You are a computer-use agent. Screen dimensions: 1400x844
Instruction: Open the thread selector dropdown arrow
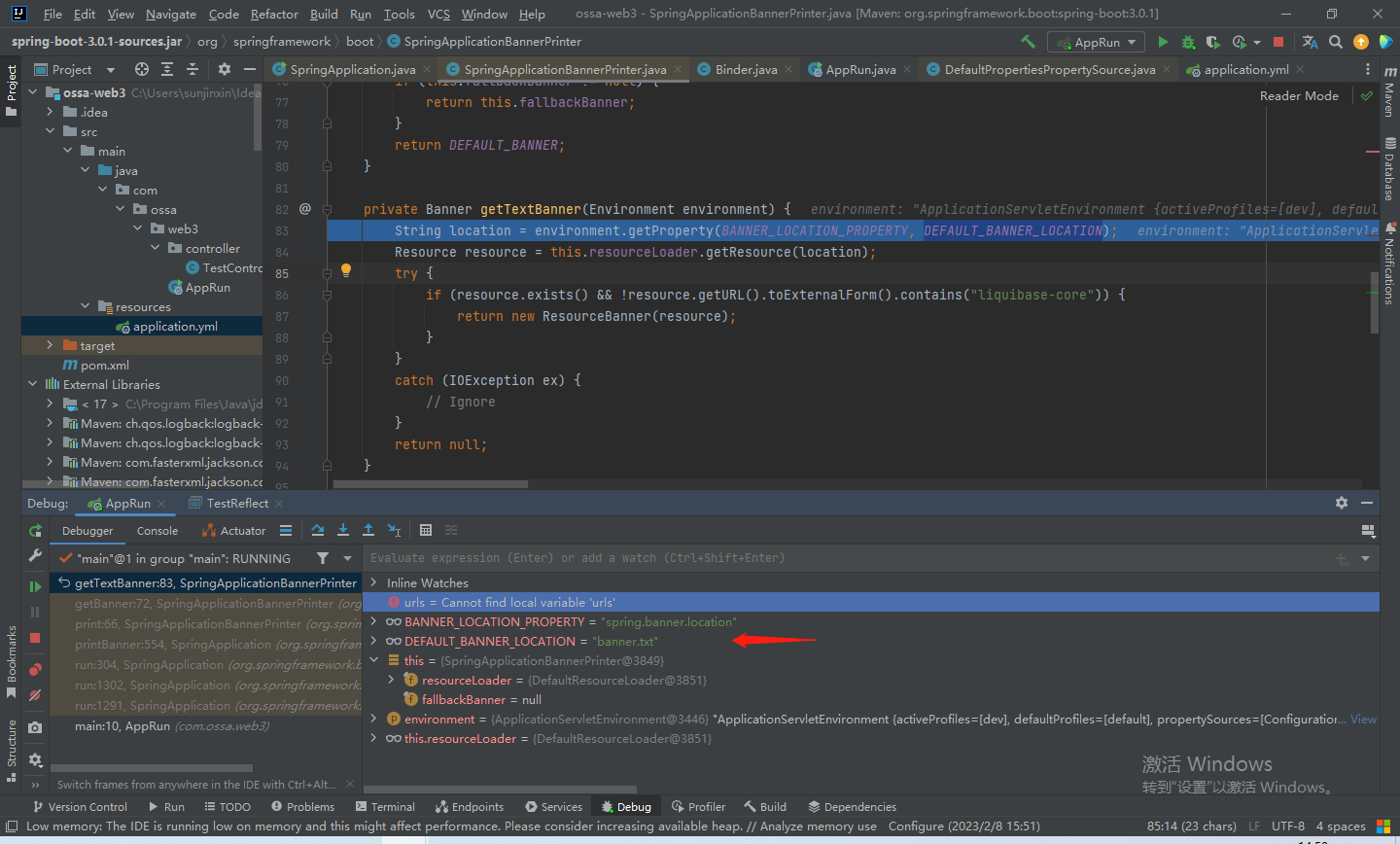(347, 558)
